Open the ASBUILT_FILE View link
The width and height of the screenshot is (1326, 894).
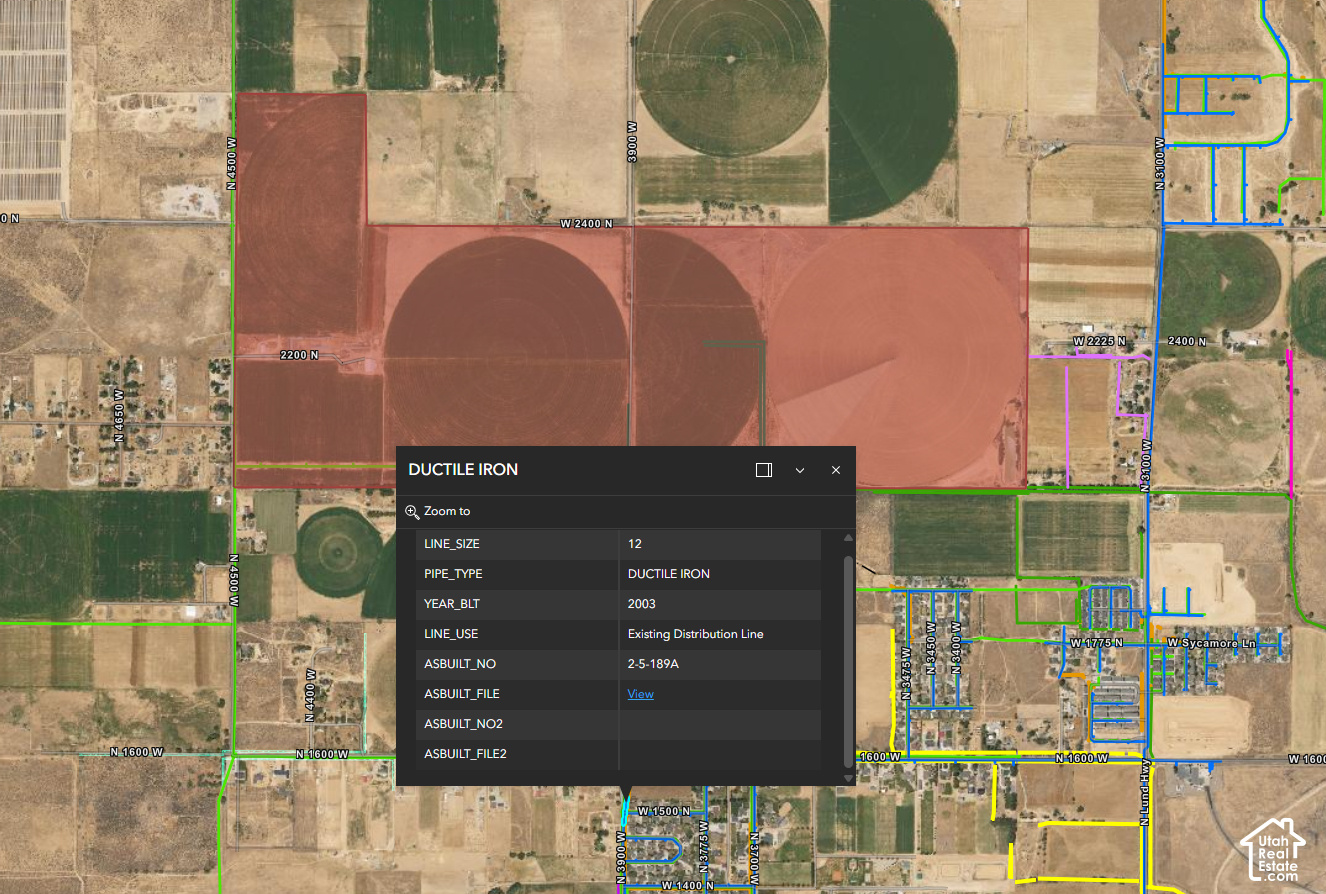(x=641, y=694)
